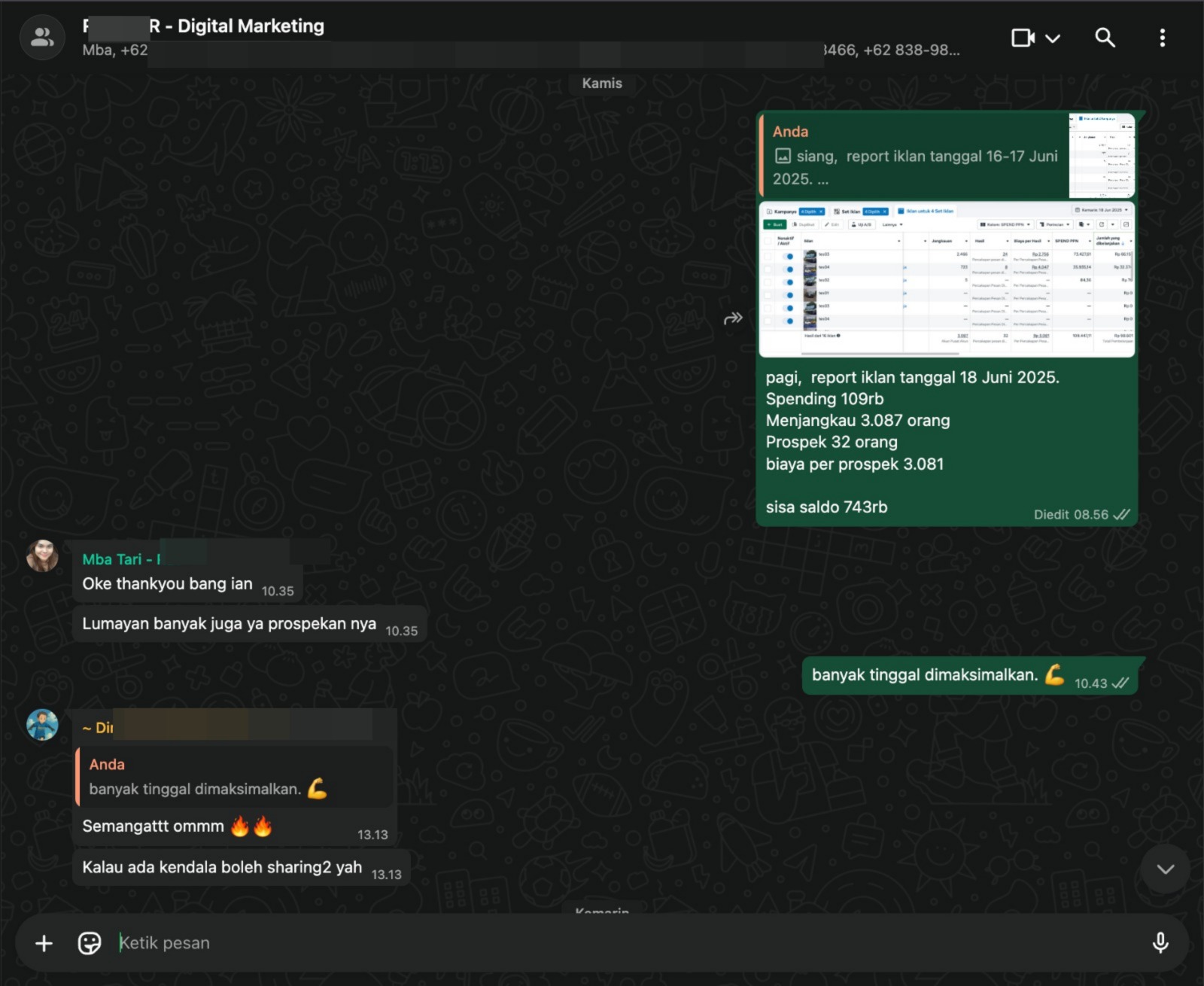Jump to quoted 'banyak tinggal dimaksimalkan' reply
The image size is (1204, 986).
pos(234,777)
